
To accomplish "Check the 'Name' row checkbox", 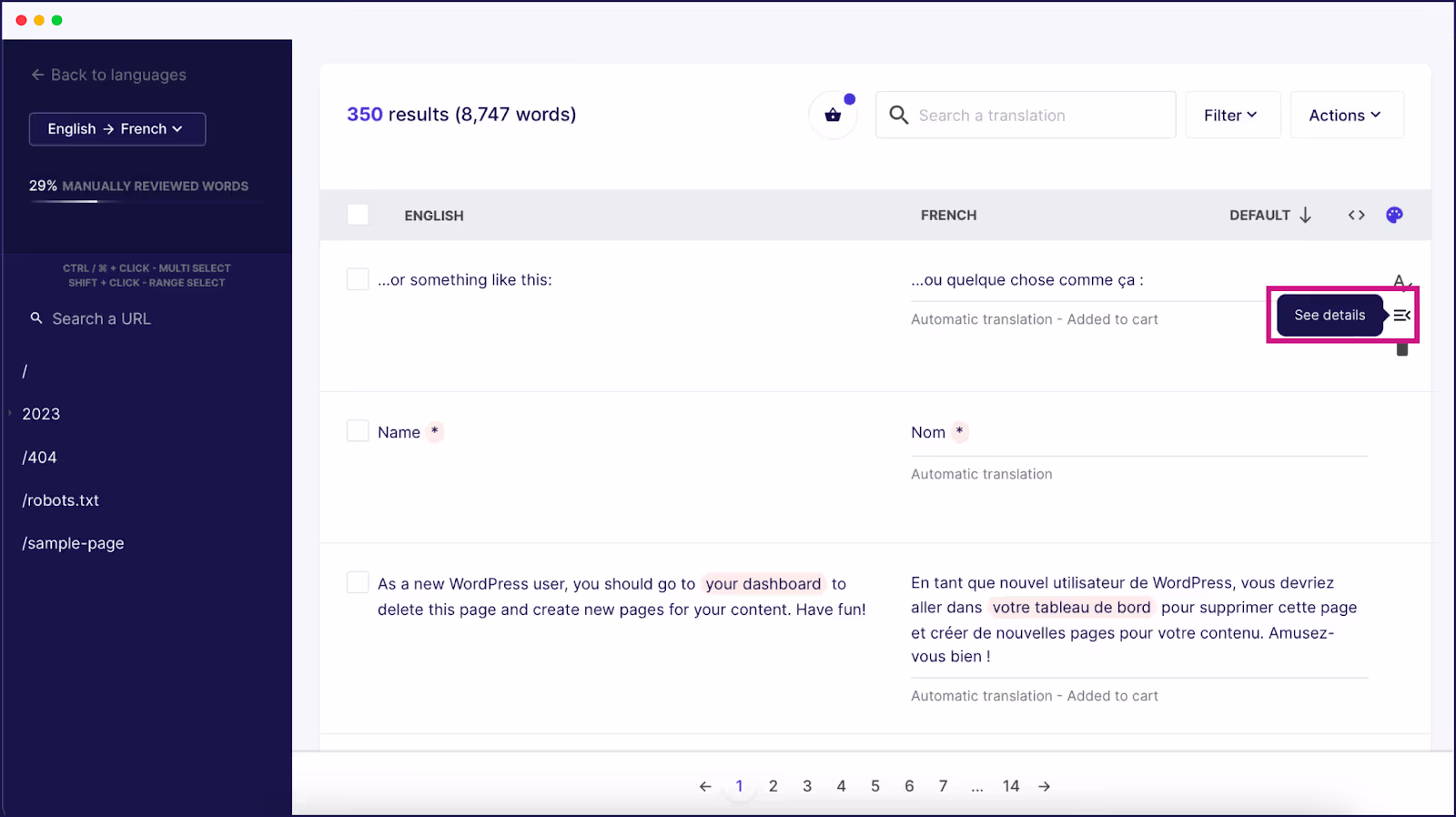I will click(x=358, y=430).
